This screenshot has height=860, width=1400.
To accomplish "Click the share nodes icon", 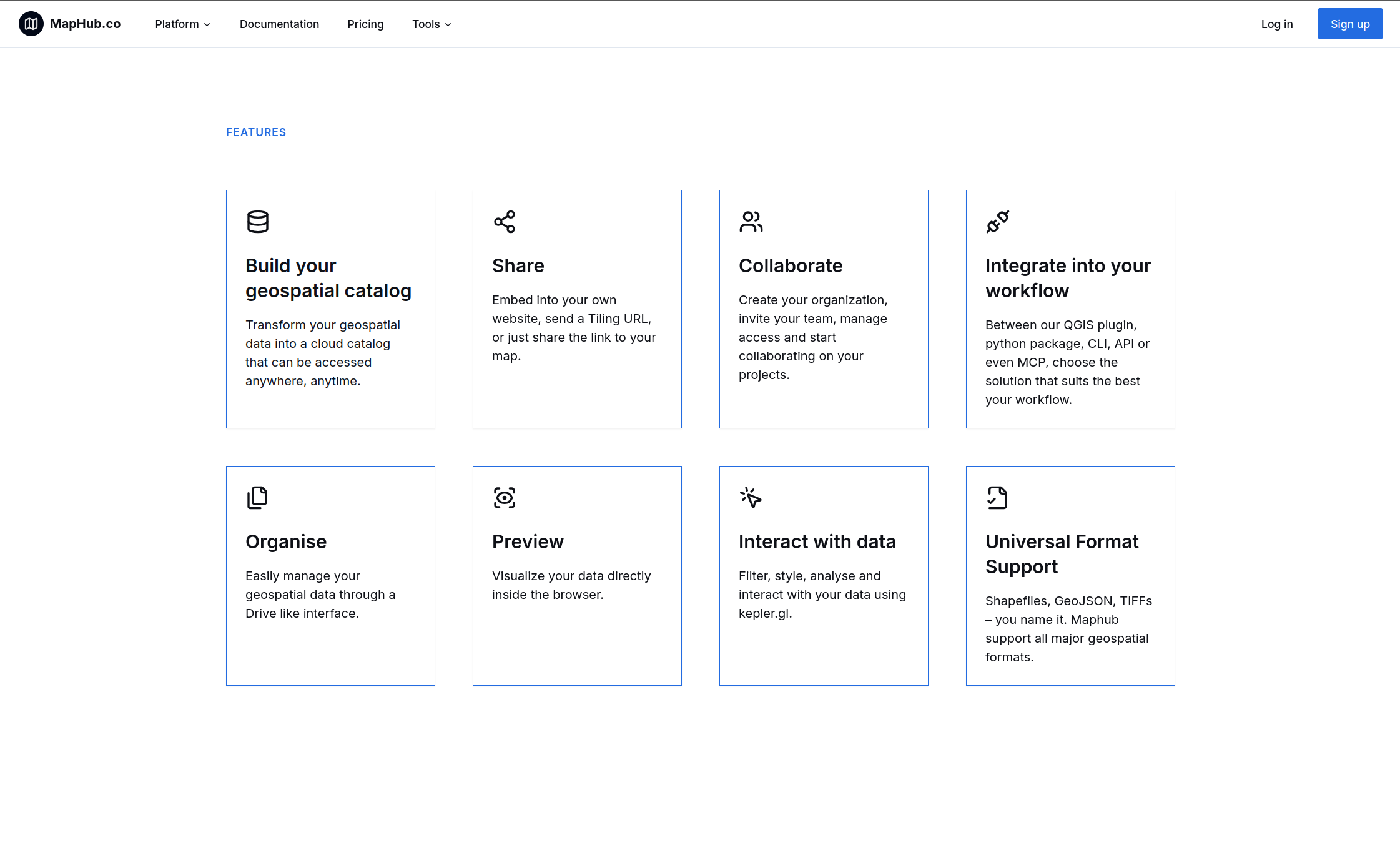I will [504, 222].
